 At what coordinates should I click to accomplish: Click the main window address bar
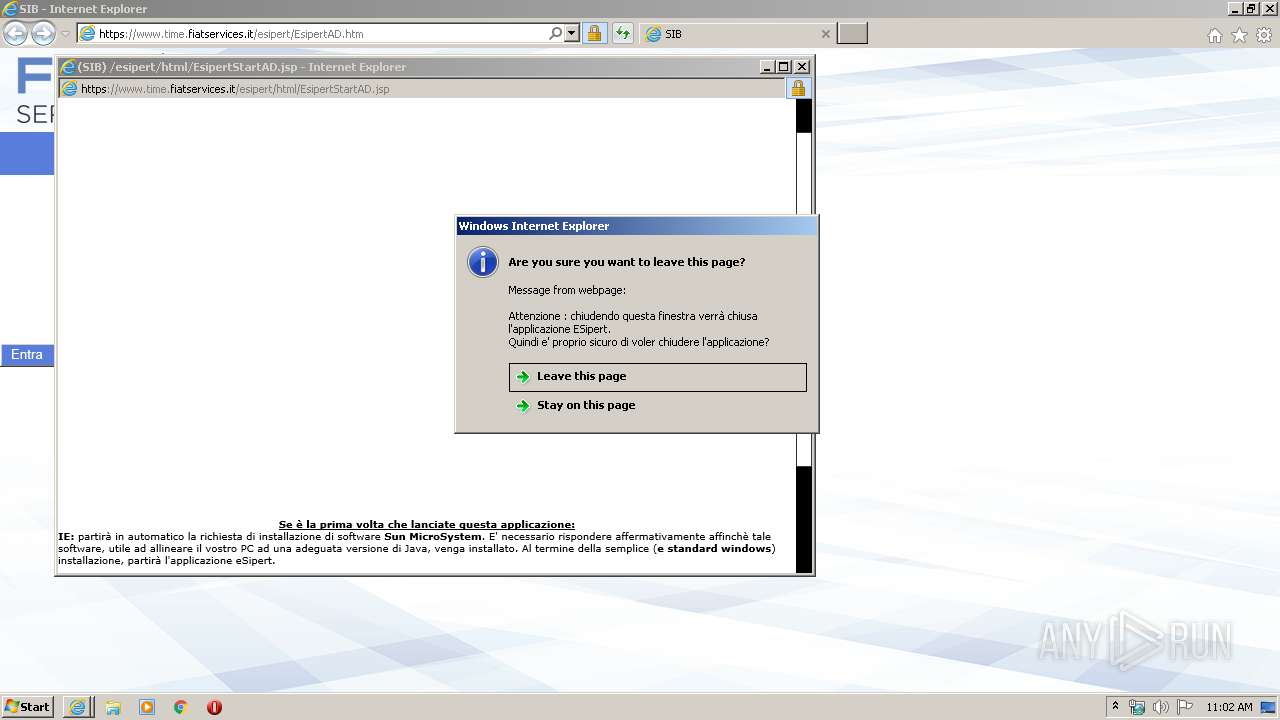pyautogui.click(x=314, y=33)
